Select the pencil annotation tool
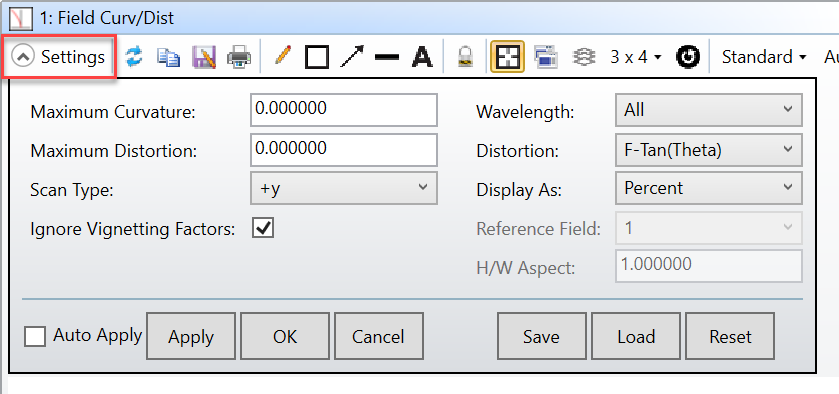The image size is (839, 394). point(282,56)
